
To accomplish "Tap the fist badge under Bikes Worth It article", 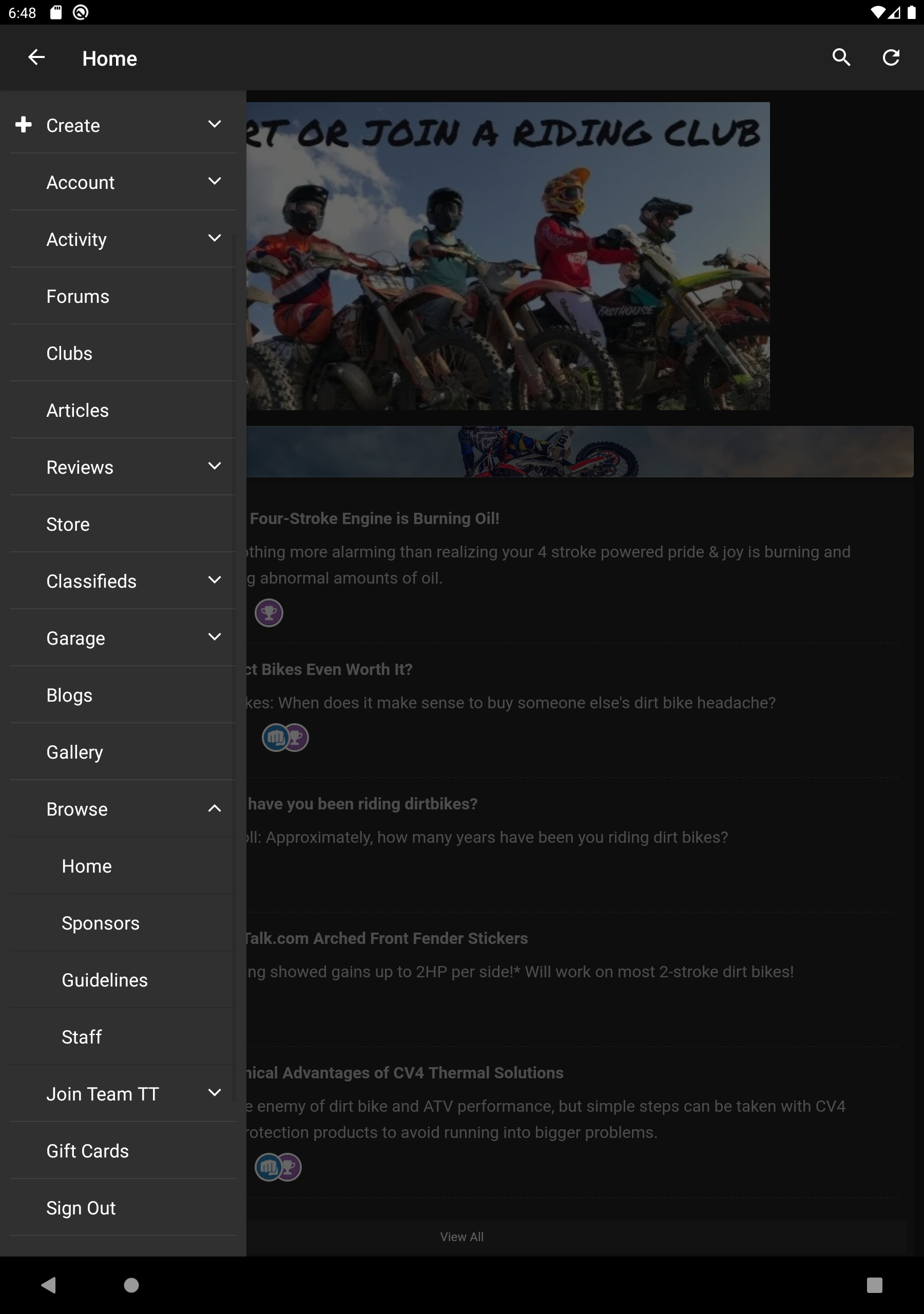I will tap(275, 738).
